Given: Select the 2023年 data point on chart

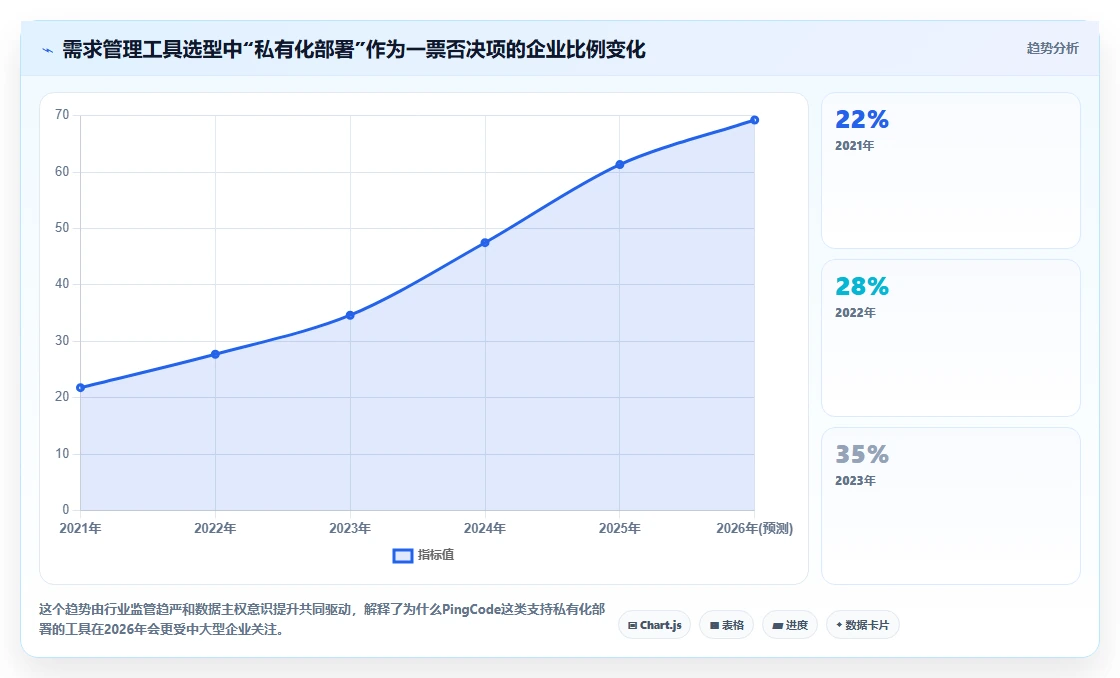Looking at the screenshot, I should coord(350,315).
